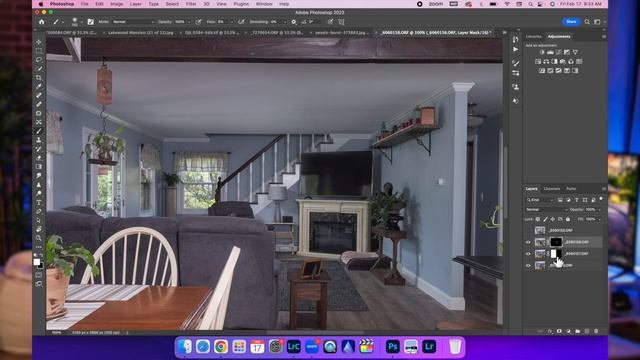Delete layer using trash icon in Layers panel
Screen dimensions: 640x360
coord(596,331)
